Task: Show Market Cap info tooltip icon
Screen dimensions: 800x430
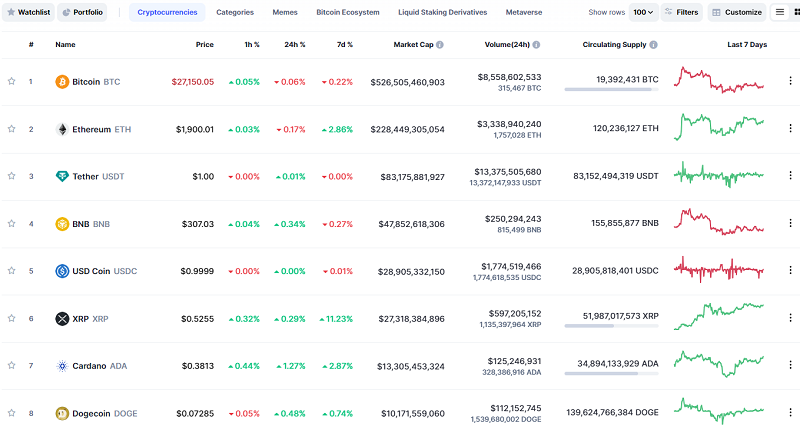Action: [x=440, y=45]
